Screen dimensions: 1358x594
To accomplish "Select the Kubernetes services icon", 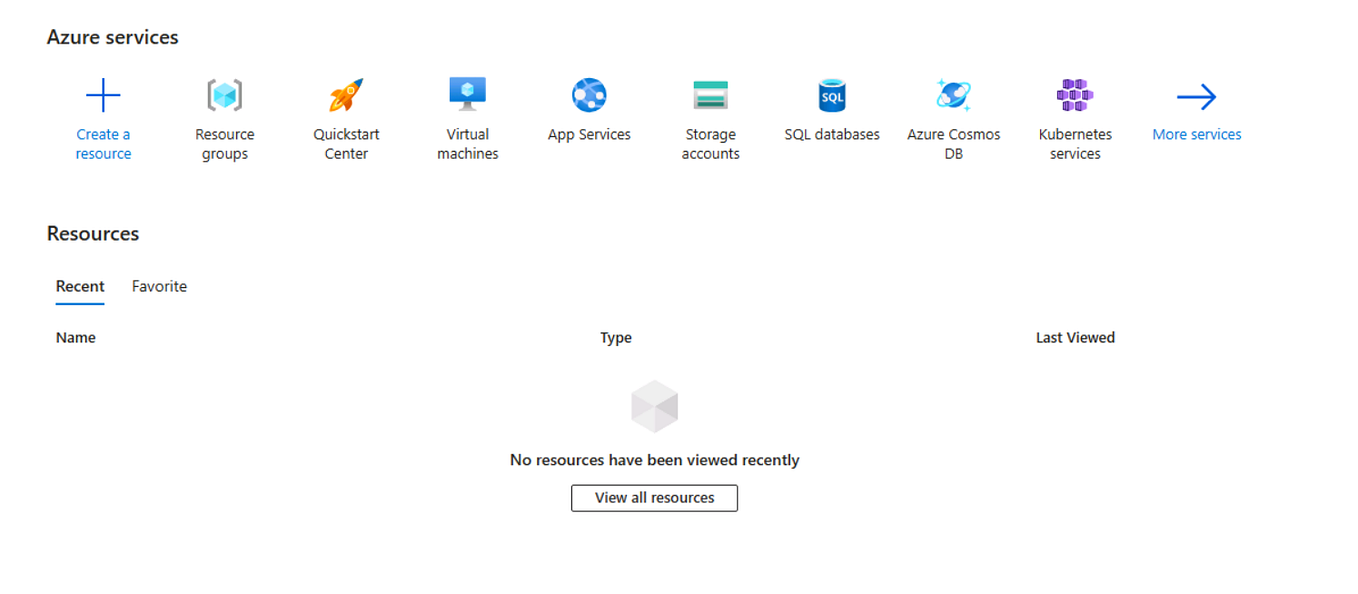I will pos(1074,95).
